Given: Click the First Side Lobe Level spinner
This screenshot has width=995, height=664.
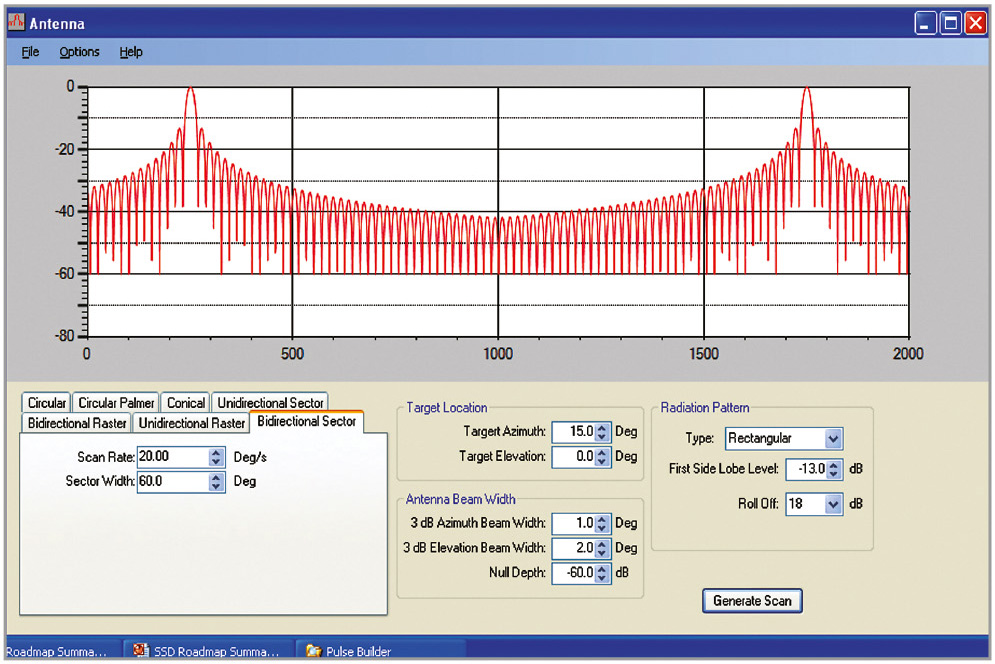Looking at the screenshot, I should click(836, 469).
